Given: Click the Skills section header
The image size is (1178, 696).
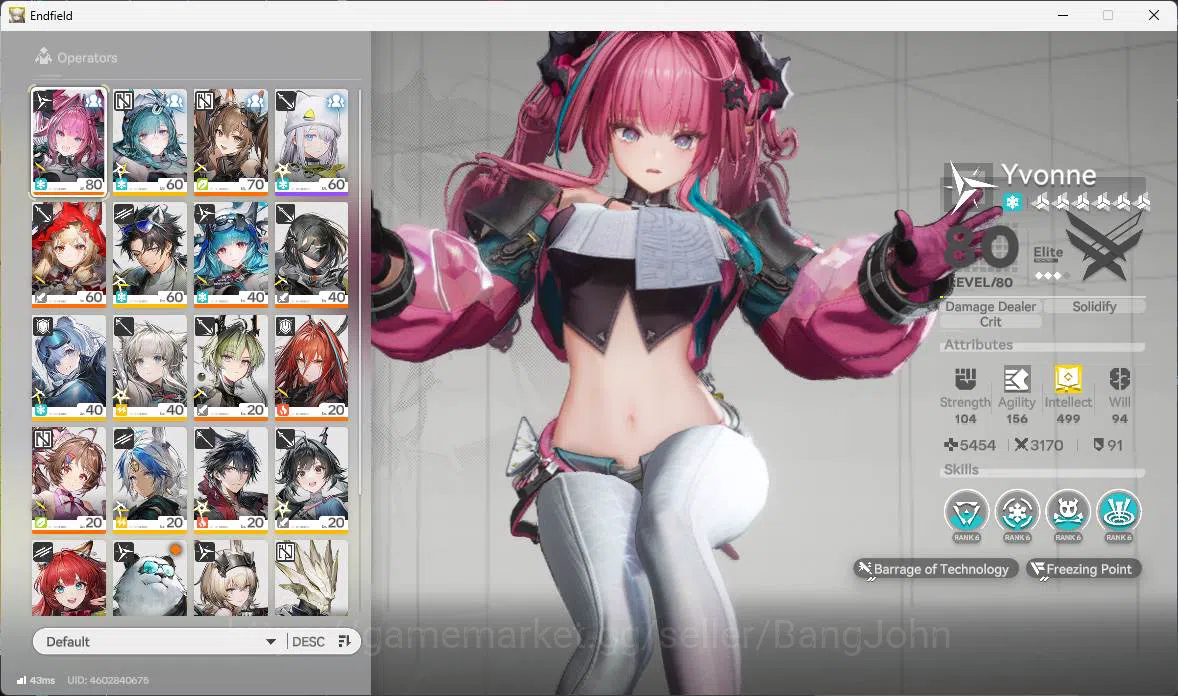Looking at the screenshot, I should pos(961,469).
